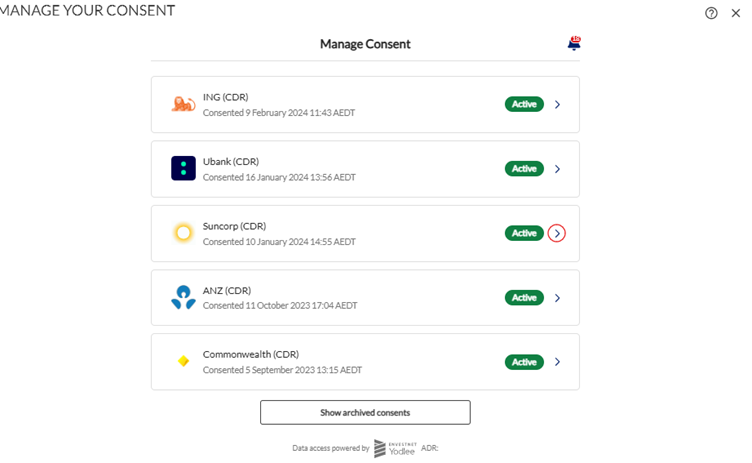This screenshot has width=752, height=463.
Task: Click the Suncorp sun logo
Action: coord(183,233)
